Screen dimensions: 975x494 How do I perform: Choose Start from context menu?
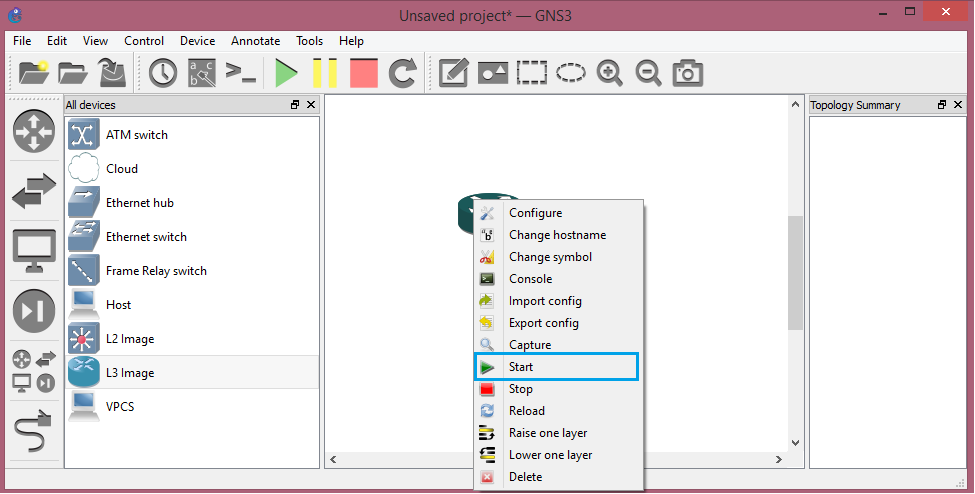click(557, 367)
